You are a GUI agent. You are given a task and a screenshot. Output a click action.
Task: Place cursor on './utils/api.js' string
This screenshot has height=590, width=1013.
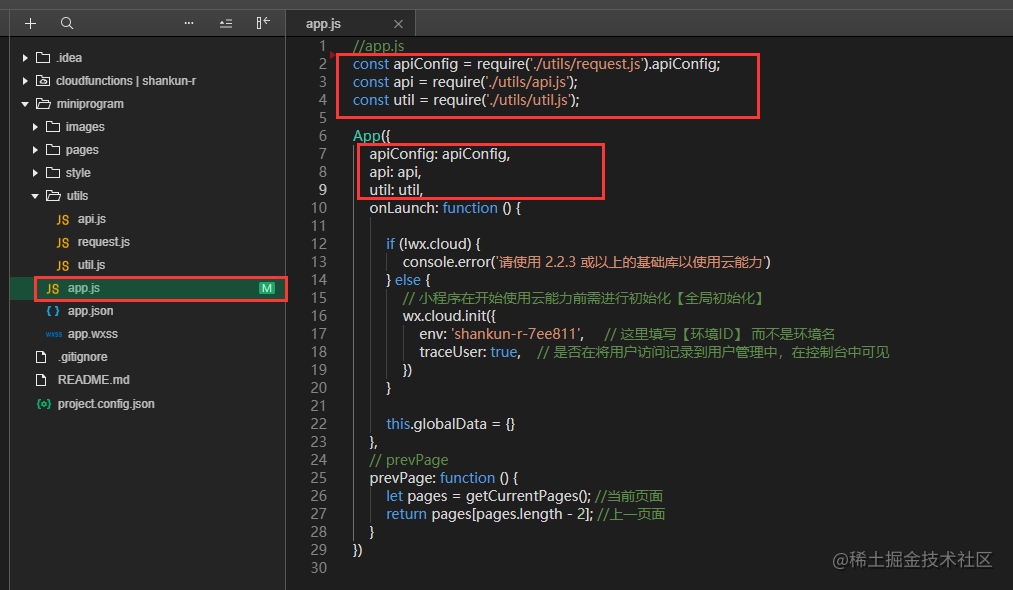(528, 82)
